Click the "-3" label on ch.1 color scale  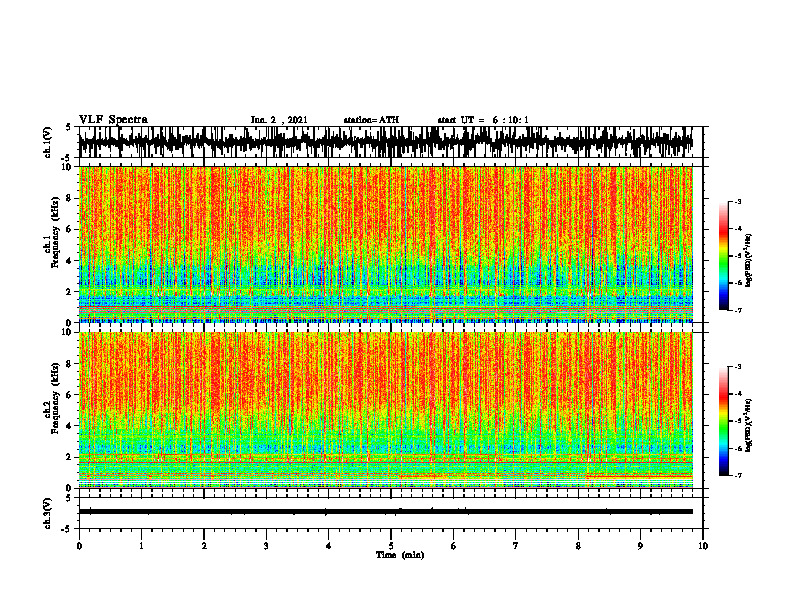738,202
